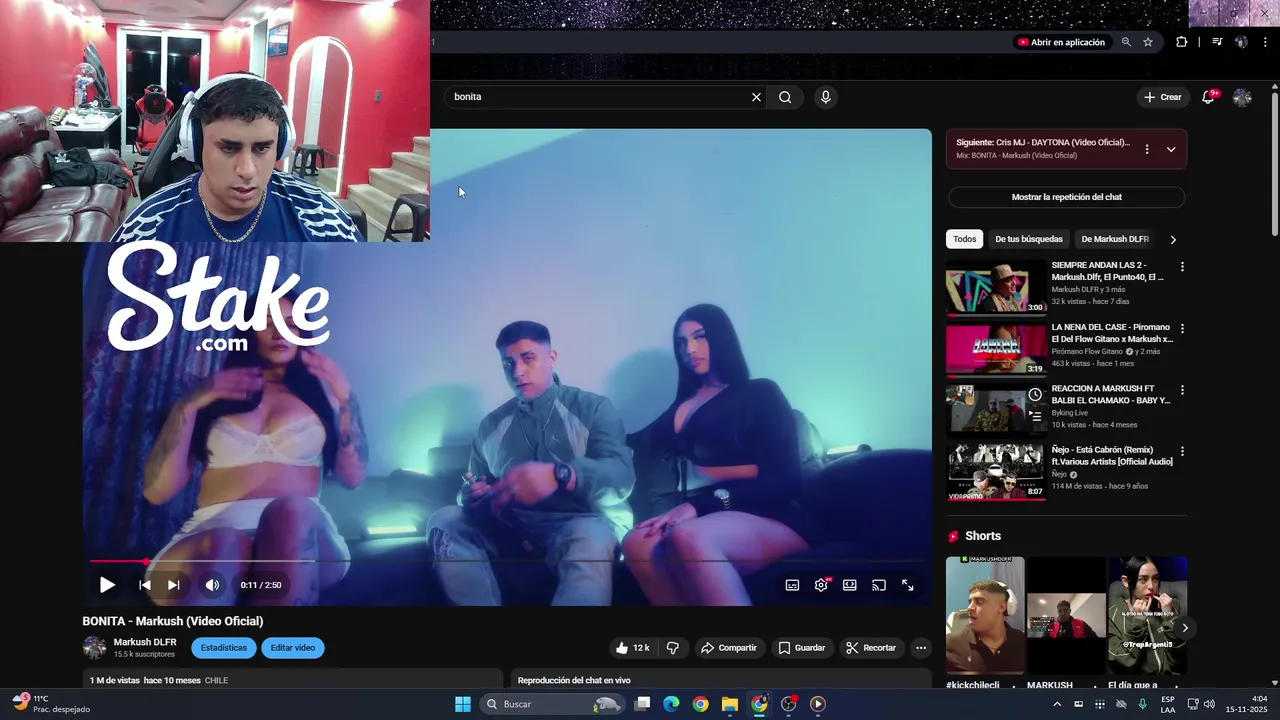Open more actions three-dot menu below video

tap(921, 648)
